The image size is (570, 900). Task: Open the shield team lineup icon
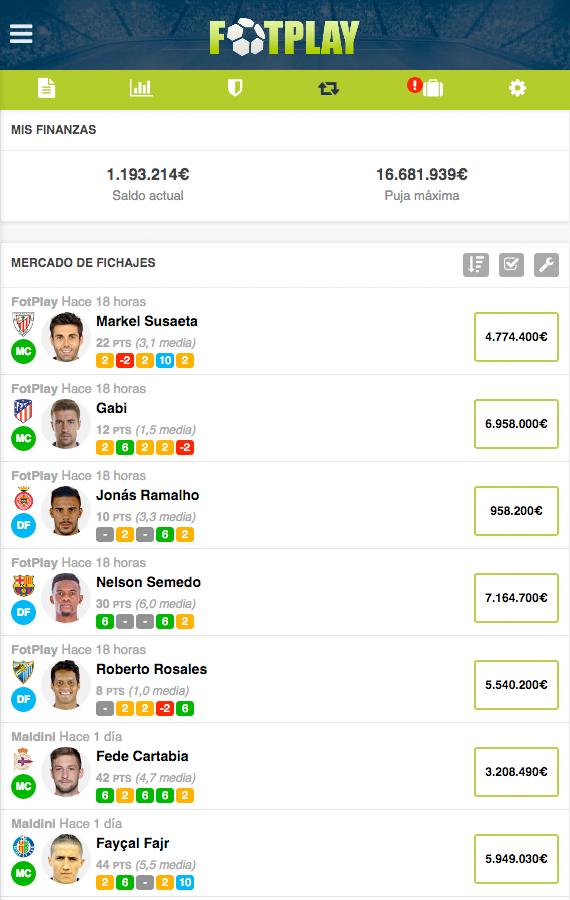click(x=235, y=88)
